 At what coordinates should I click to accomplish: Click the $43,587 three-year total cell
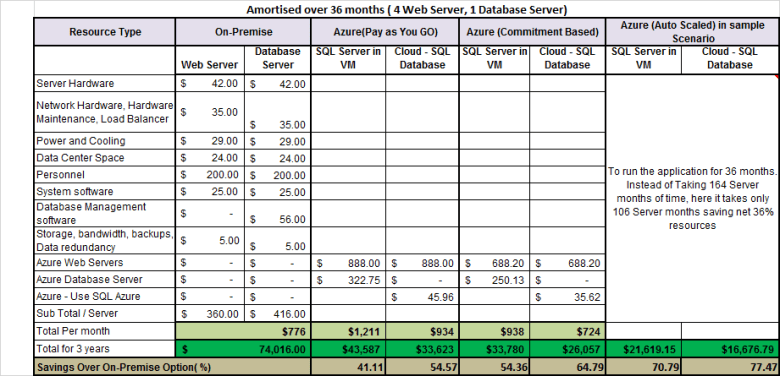tap(348, 349)
